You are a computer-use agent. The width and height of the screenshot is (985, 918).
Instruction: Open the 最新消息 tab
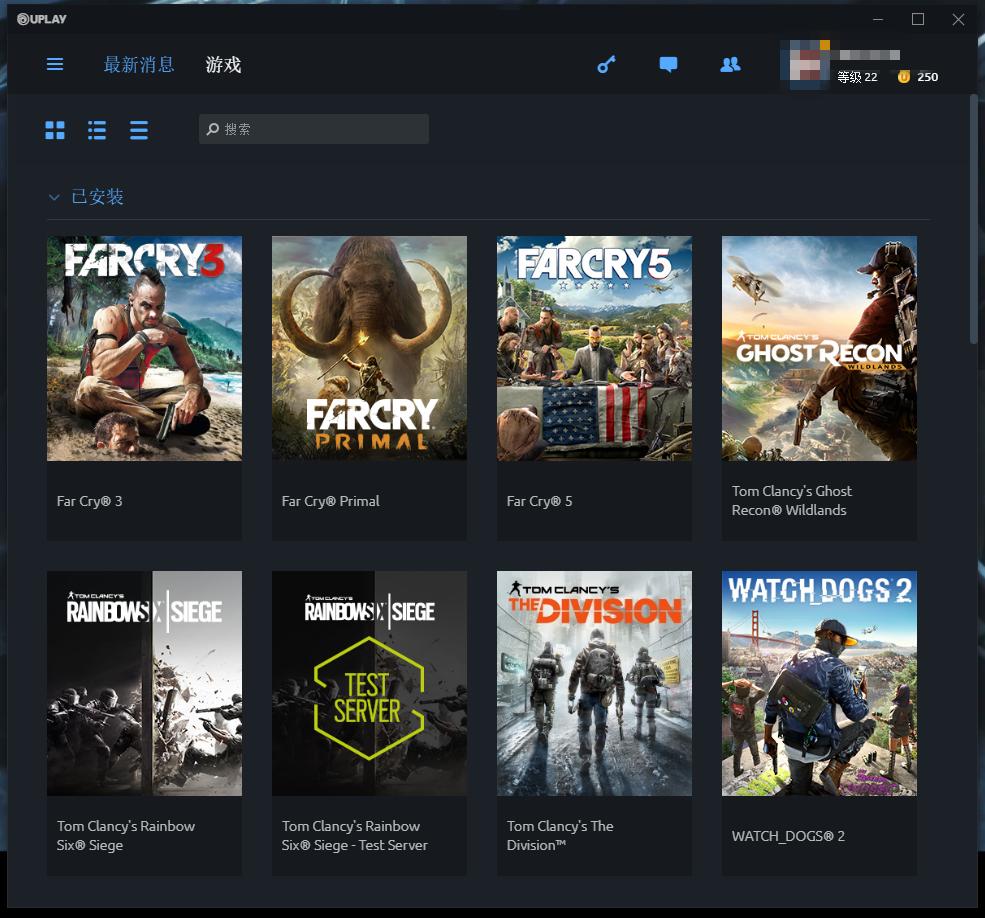coord(139,64)
